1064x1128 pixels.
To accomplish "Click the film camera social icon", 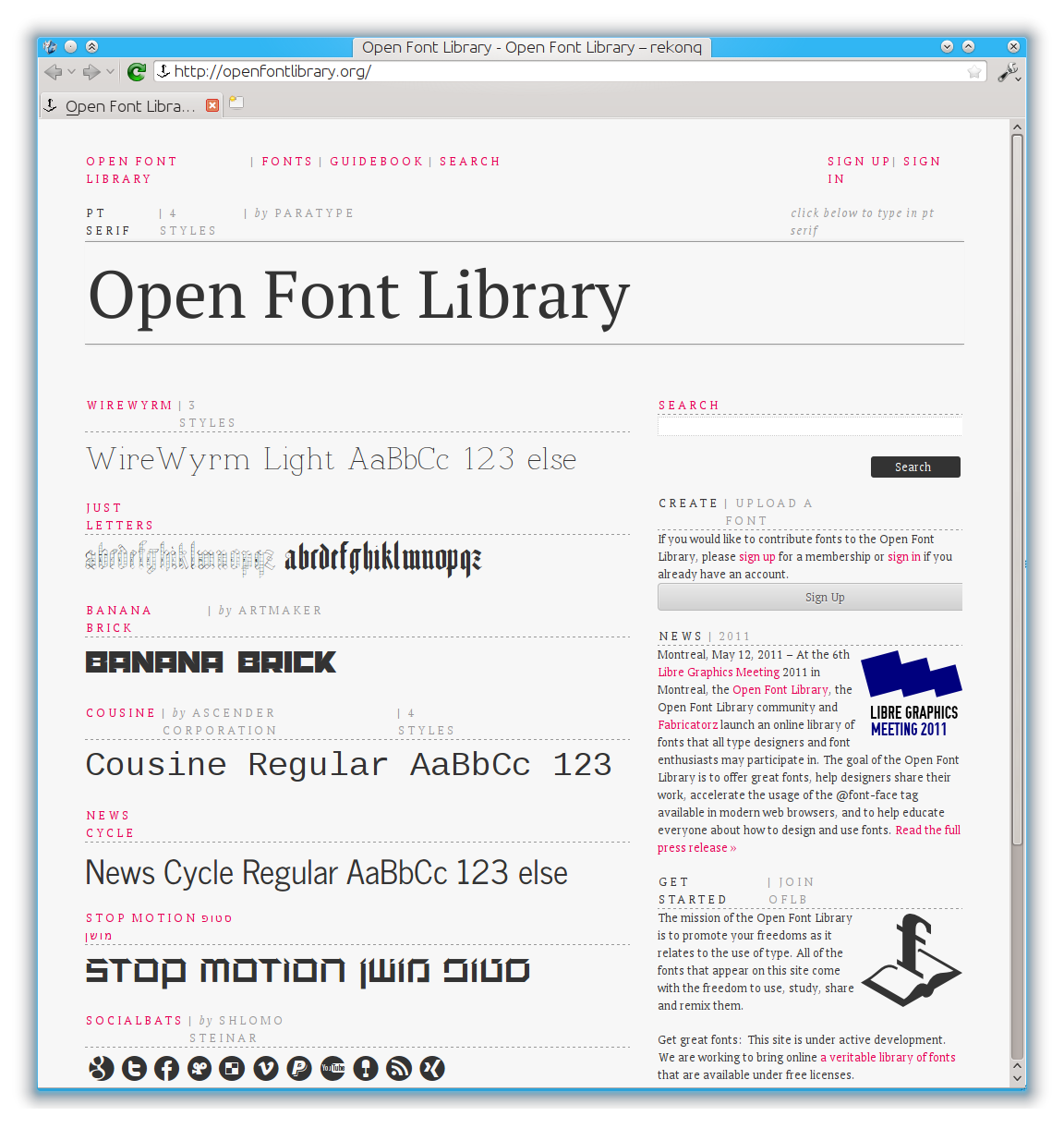I will pos(199,1069).
